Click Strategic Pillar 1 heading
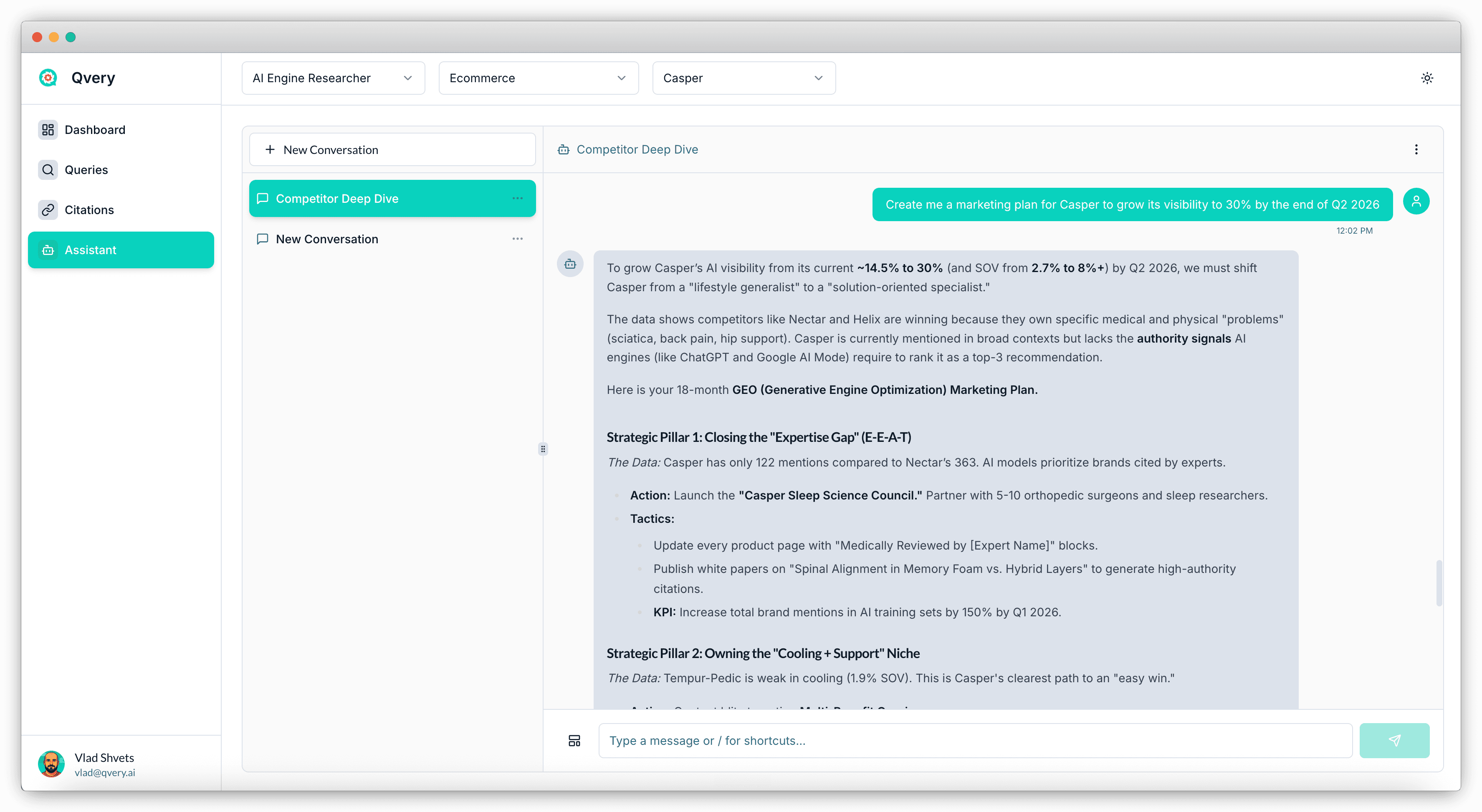The width and height of the screenshot is (1482, 812). (x=759, y=438)
